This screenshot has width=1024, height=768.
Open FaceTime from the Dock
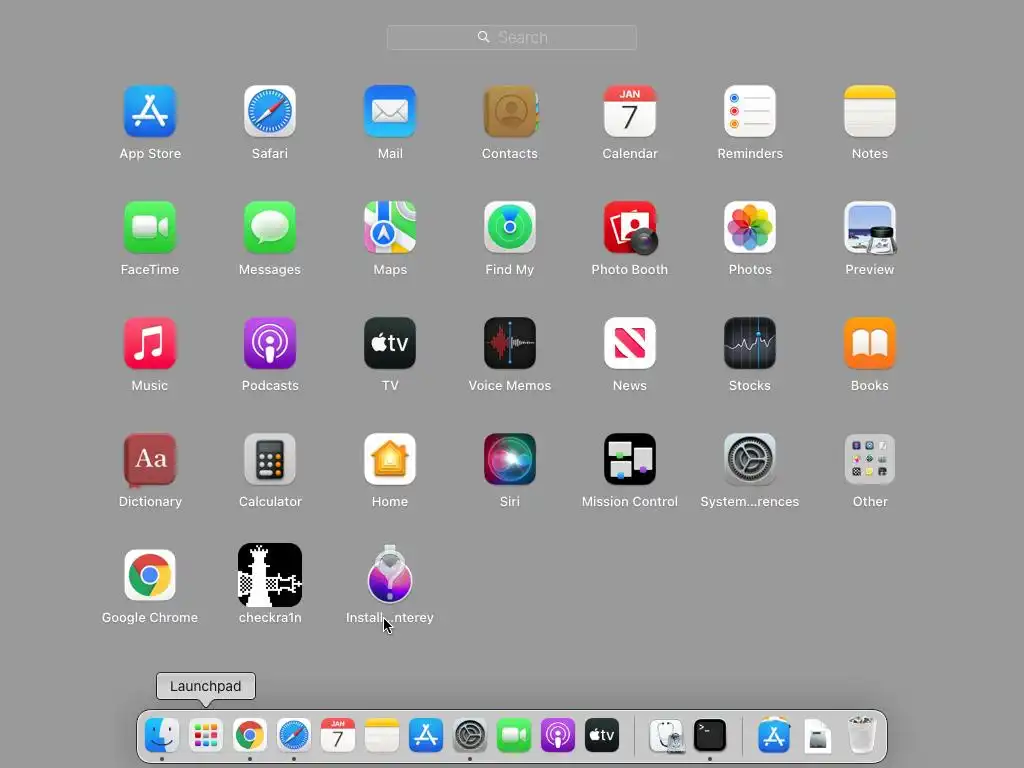click(514, 735)
